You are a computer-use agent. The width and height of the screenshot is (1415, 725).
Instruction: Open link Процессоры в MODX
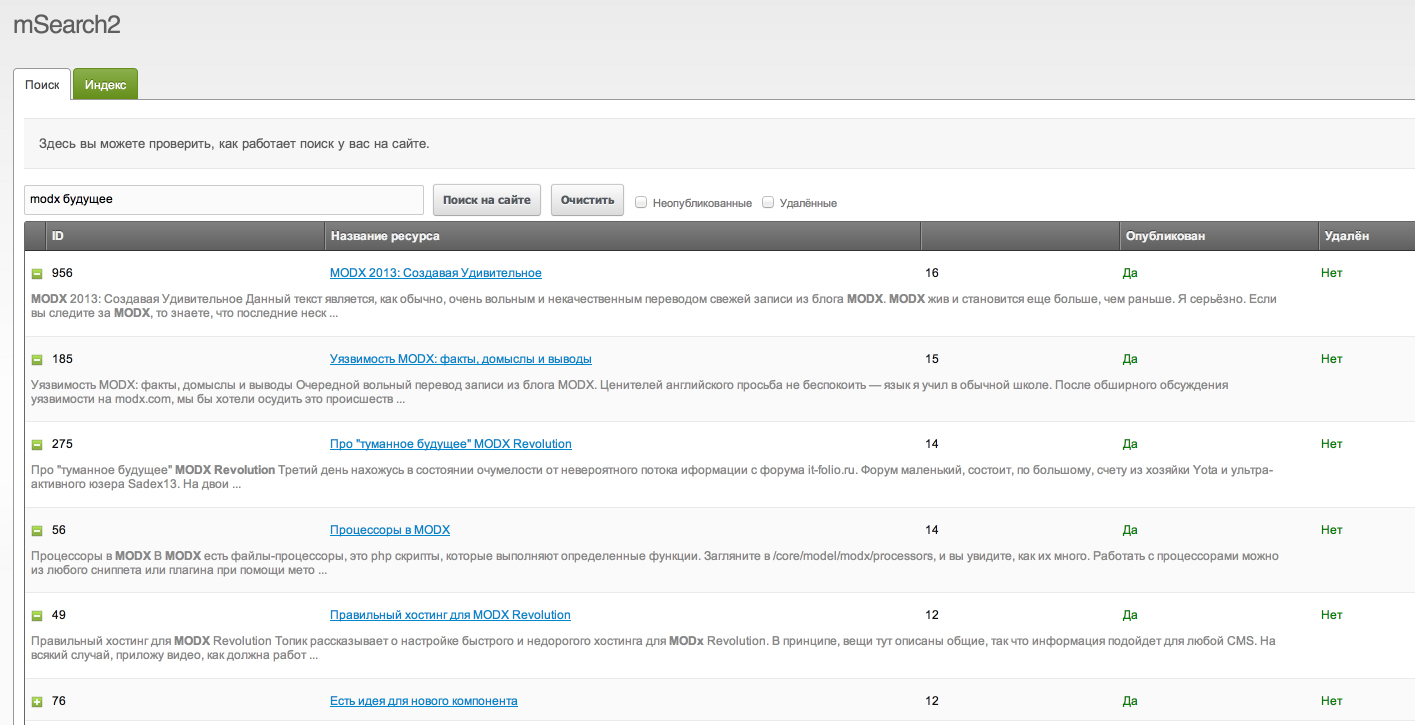click(390, 530)
